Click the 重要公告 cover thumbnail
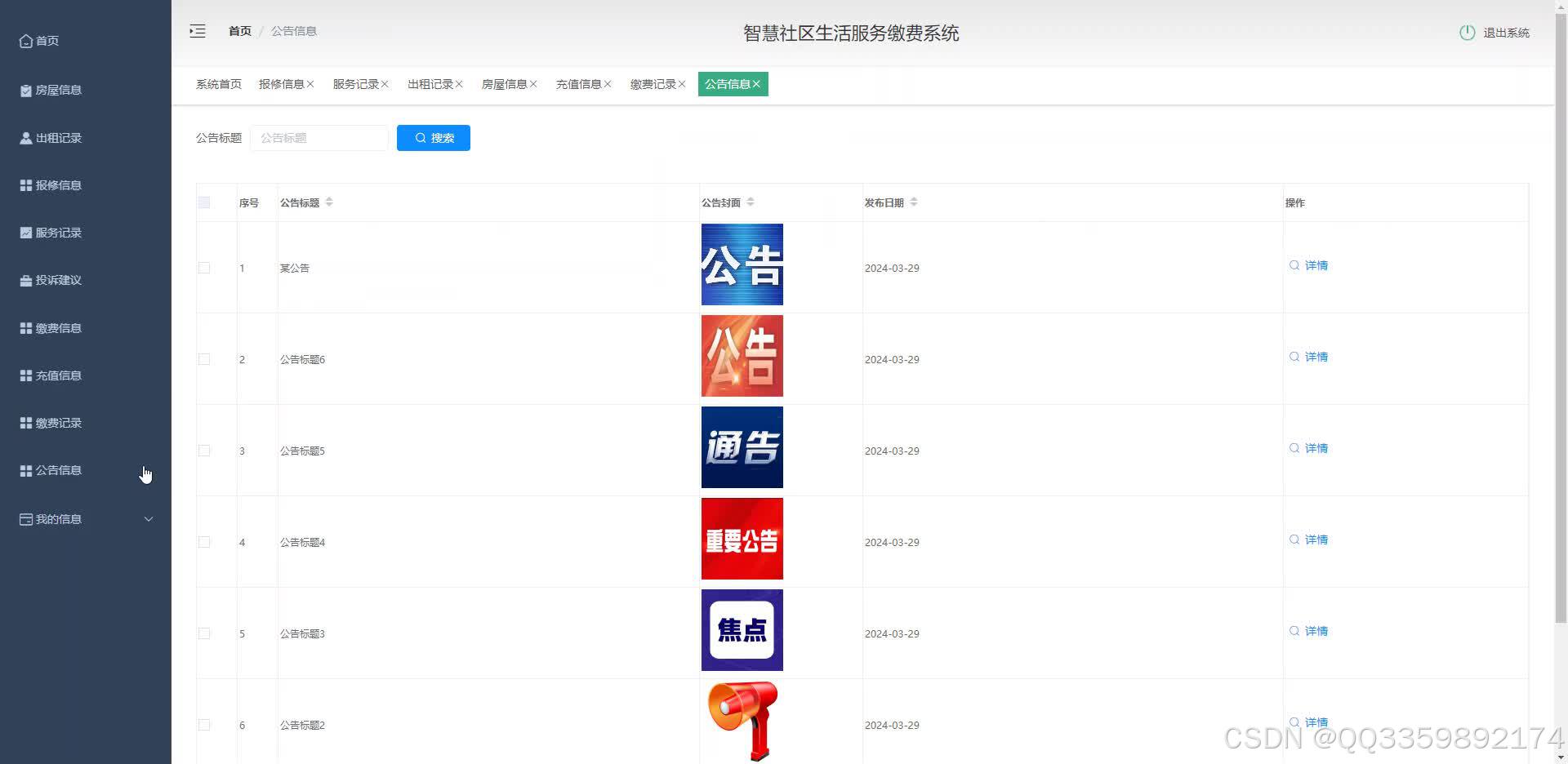The width and height of the screenshot is (1568, 764). pos(742,539)
